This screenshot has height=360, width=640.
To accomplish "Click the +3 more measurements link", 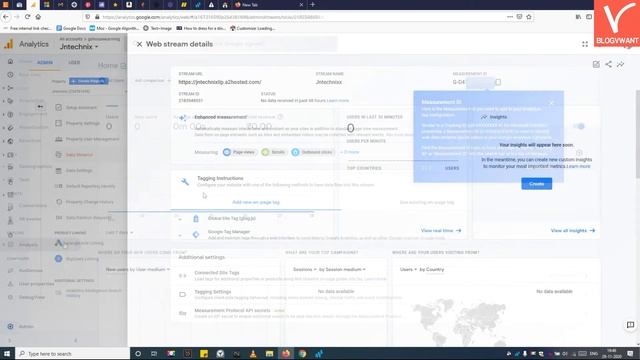I will pyautogui.click(x=350, y=152).
